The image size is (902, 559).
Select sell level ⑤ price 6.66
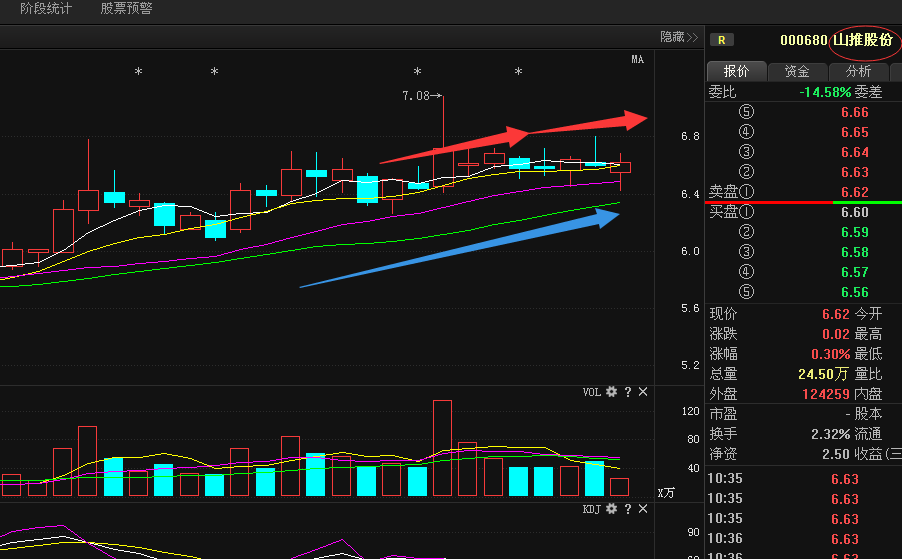point(855,112)
